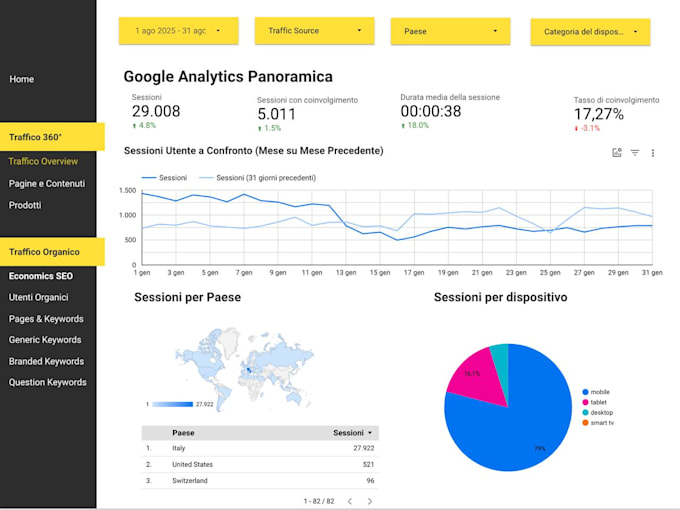
Task: Open Branded Keywords page
Action: (x=46, y=362)
